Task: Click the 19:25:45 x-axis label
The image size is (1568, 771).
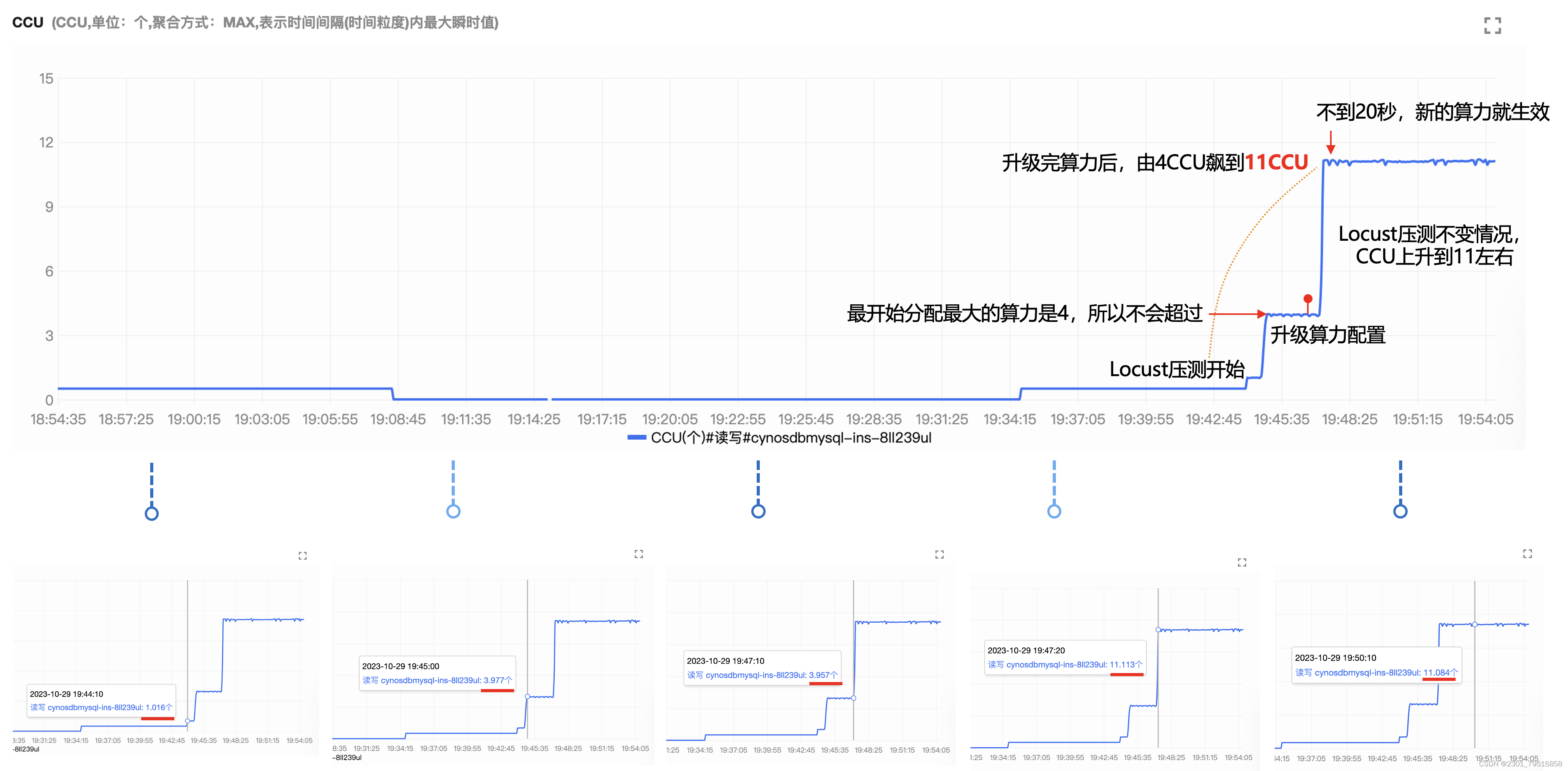Action: point(806,419)
